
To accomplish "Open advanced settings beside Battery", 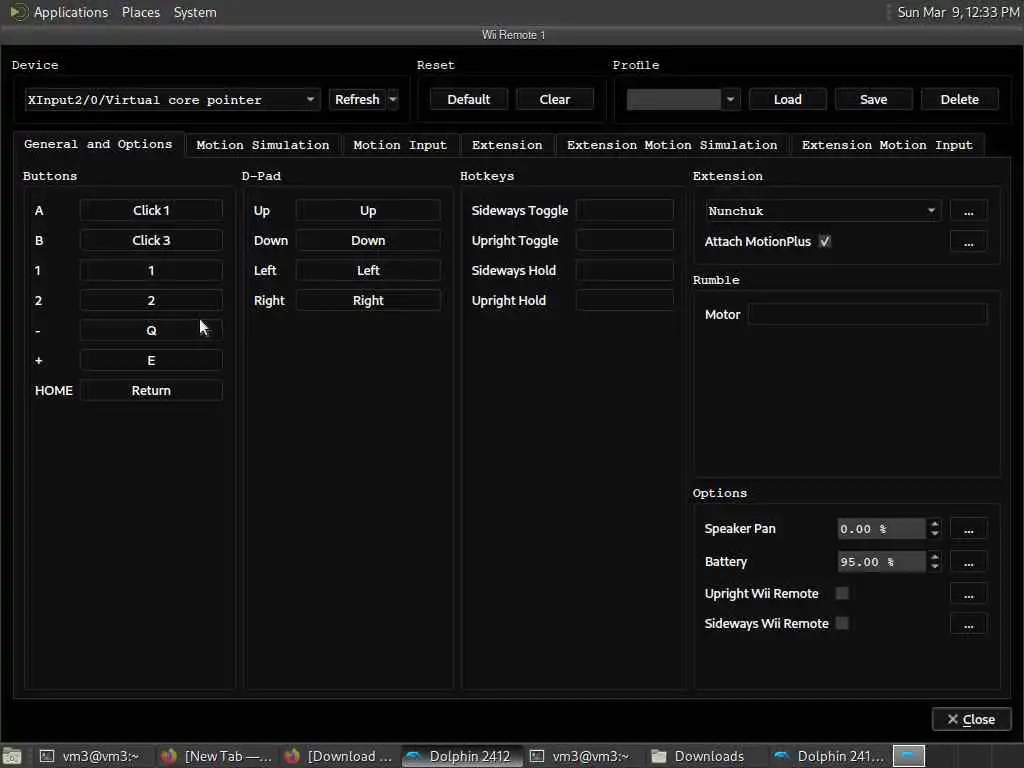I will coord(968,562).
